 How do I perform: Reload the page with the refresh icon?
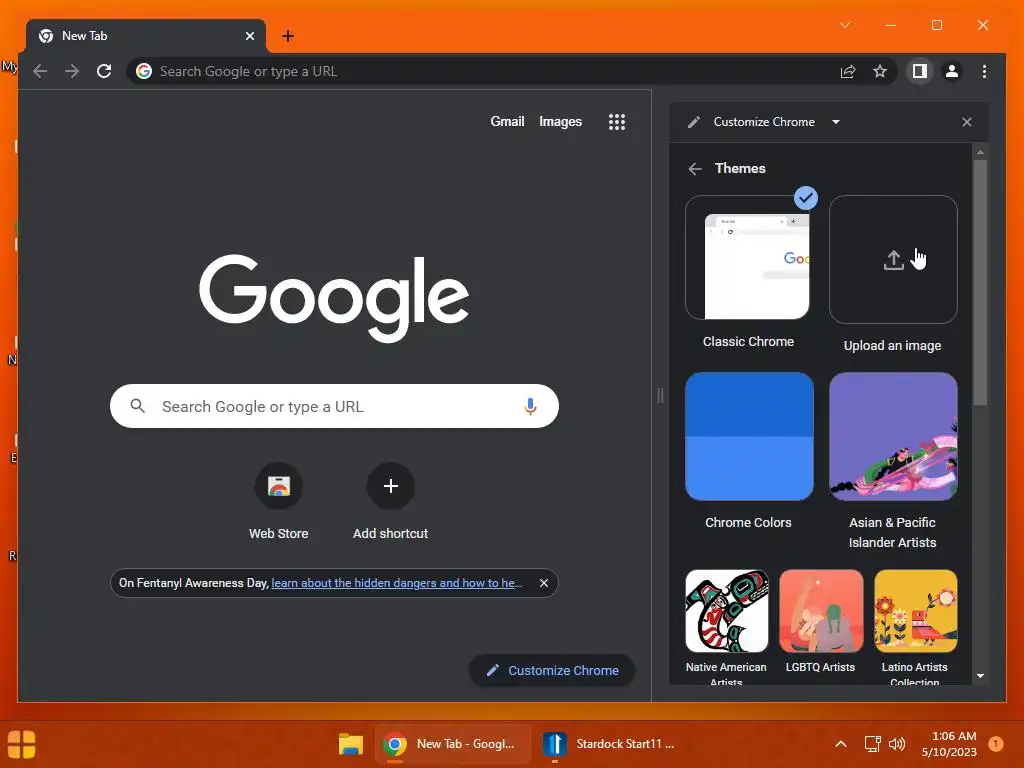tap(104, 71)
